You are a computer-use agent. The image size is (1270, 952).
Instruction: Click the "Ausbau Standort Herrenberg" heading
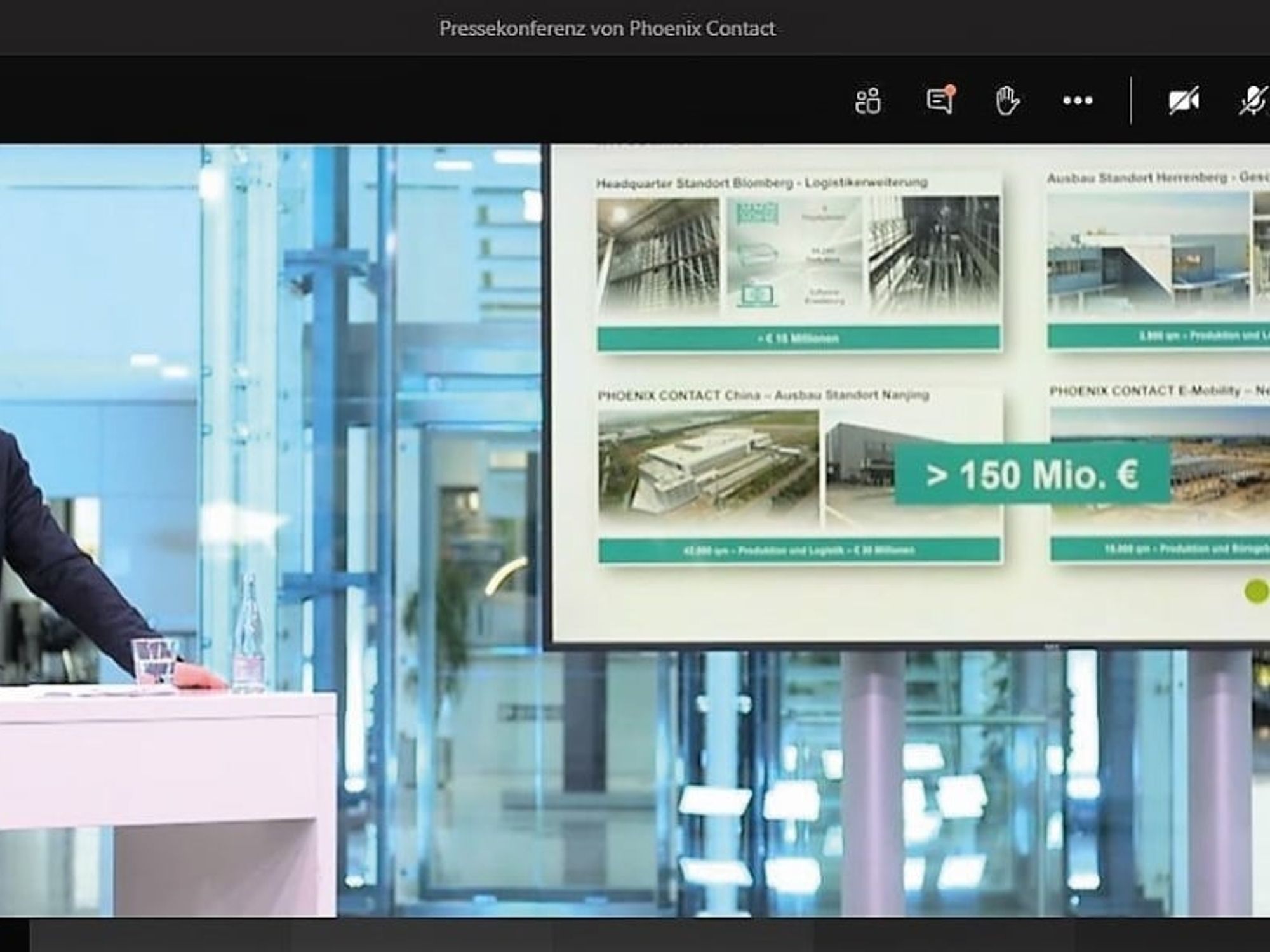pos(1137,178)
